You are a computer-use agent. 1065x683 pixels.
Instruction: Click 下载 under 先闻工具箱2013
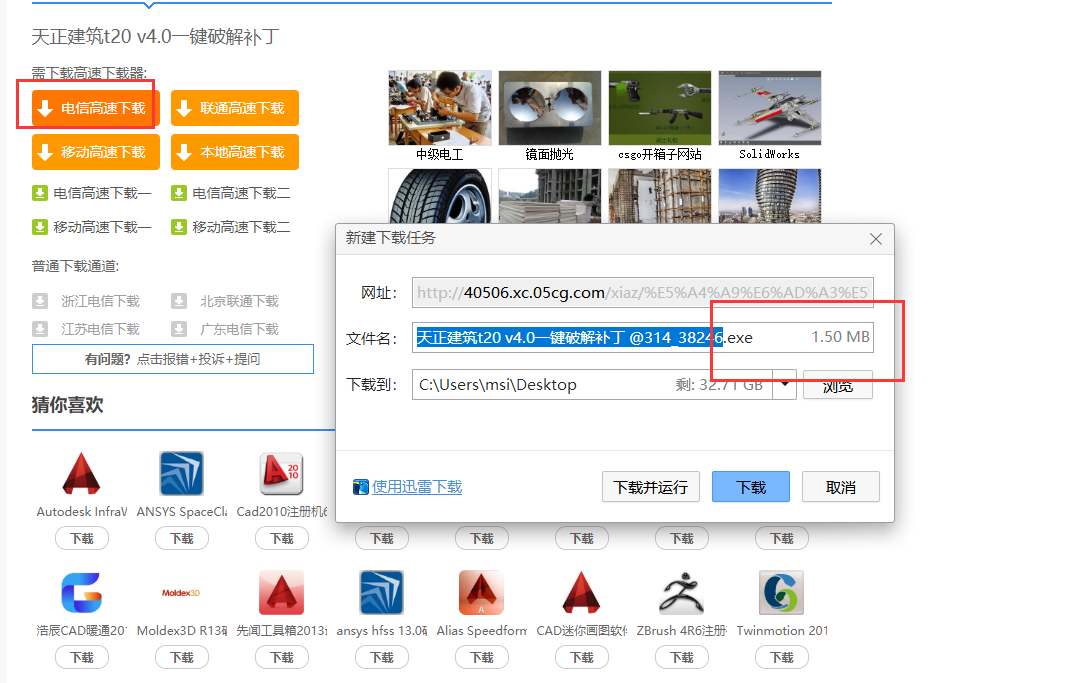click(282, 657)
